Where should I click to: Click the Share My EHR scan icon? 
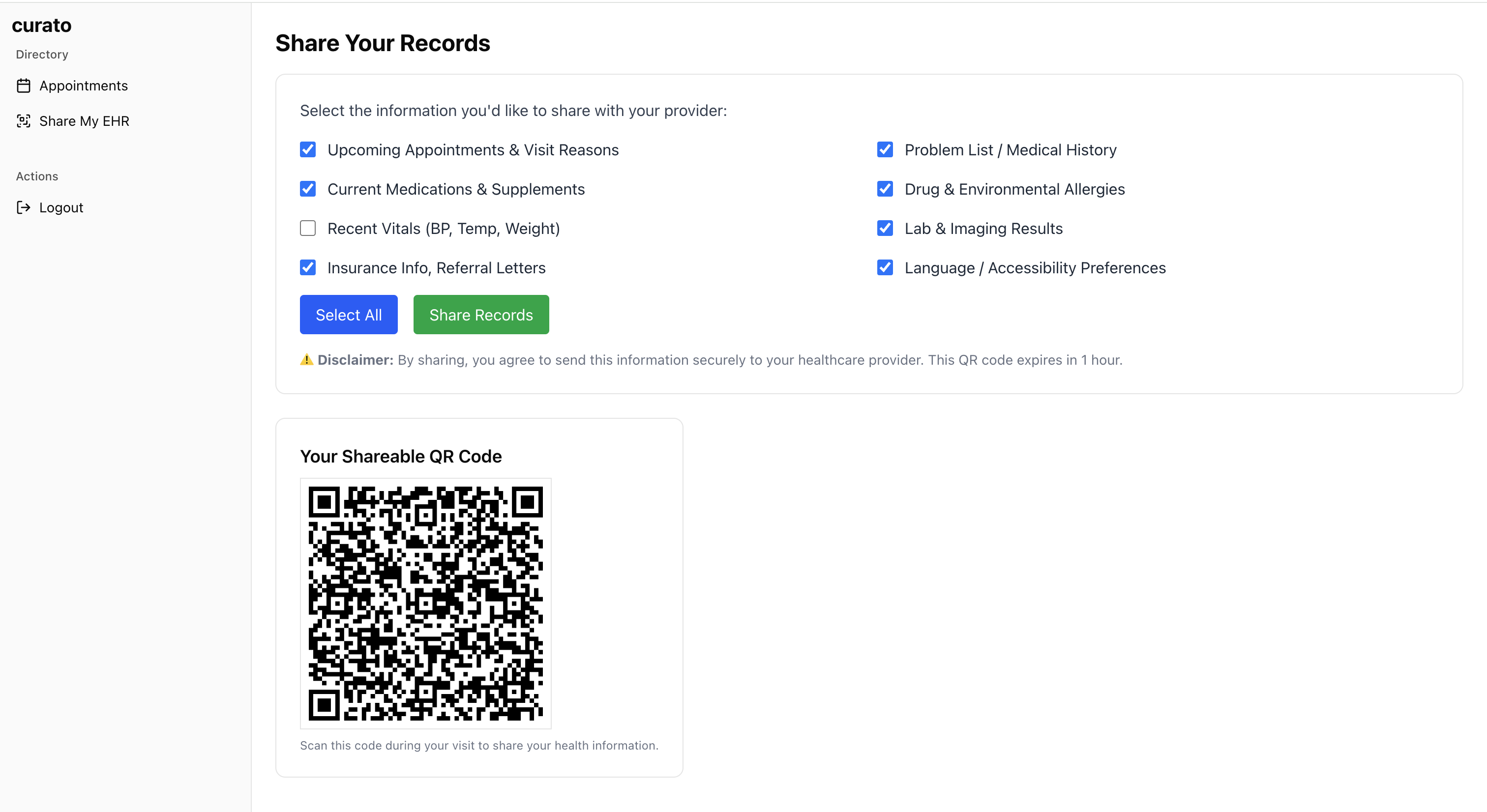coord(23,121)
